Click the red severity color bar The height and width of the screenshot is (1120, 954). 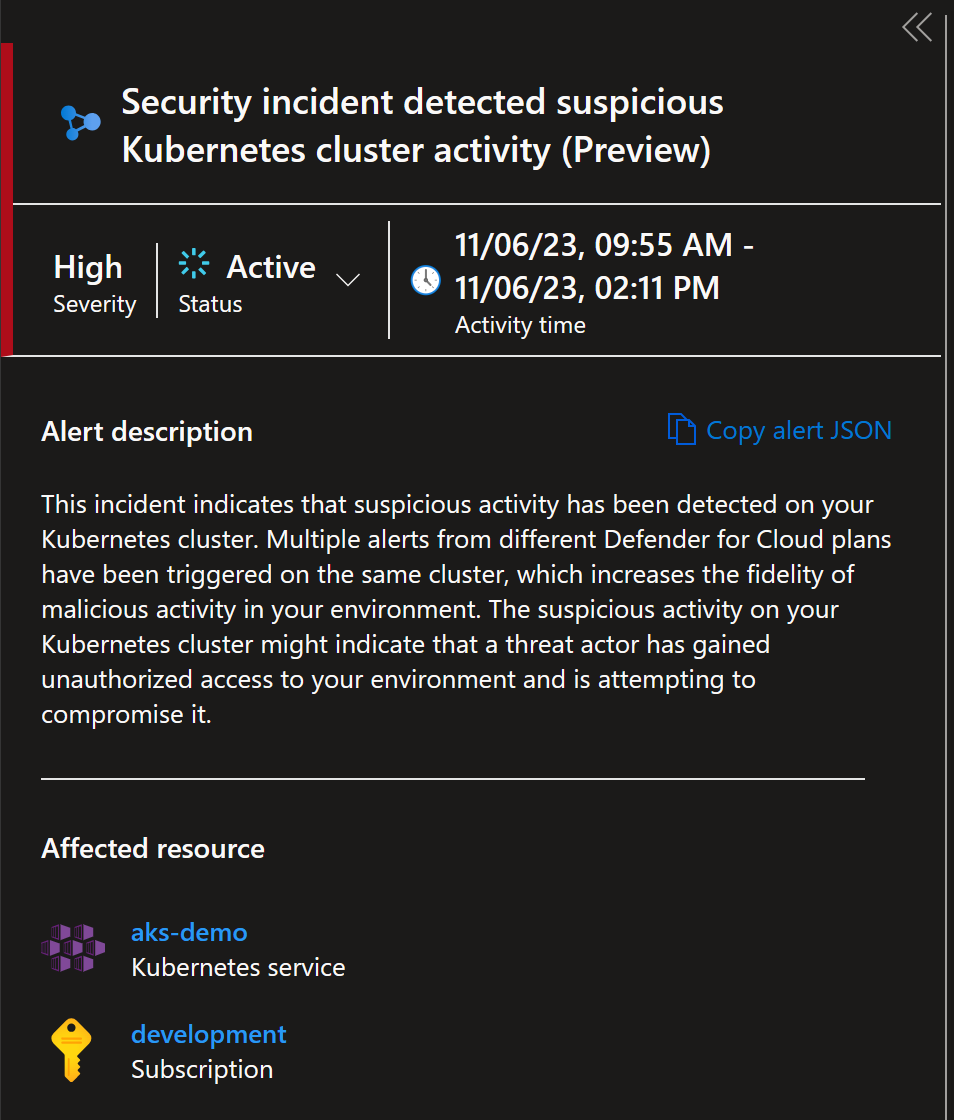tap(6, 199)
